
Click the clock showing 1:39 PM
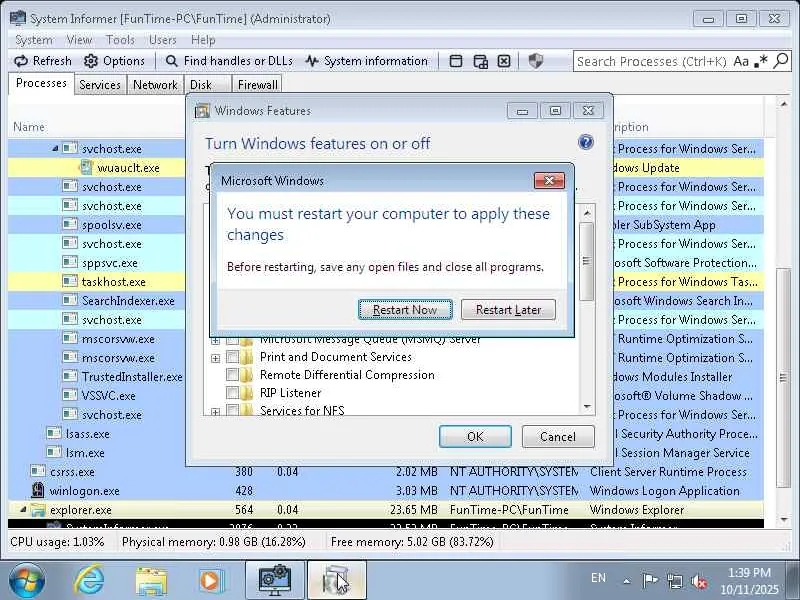coord(749,572)
